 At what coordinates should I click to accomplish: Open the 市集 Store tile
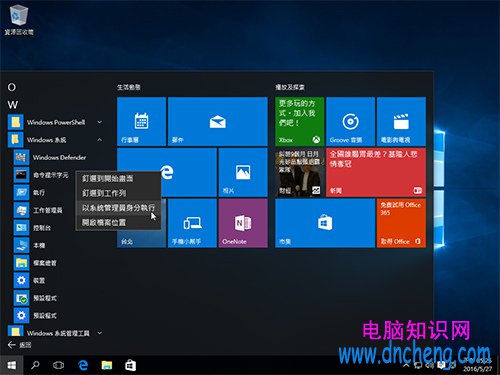[x=325, y=223]
